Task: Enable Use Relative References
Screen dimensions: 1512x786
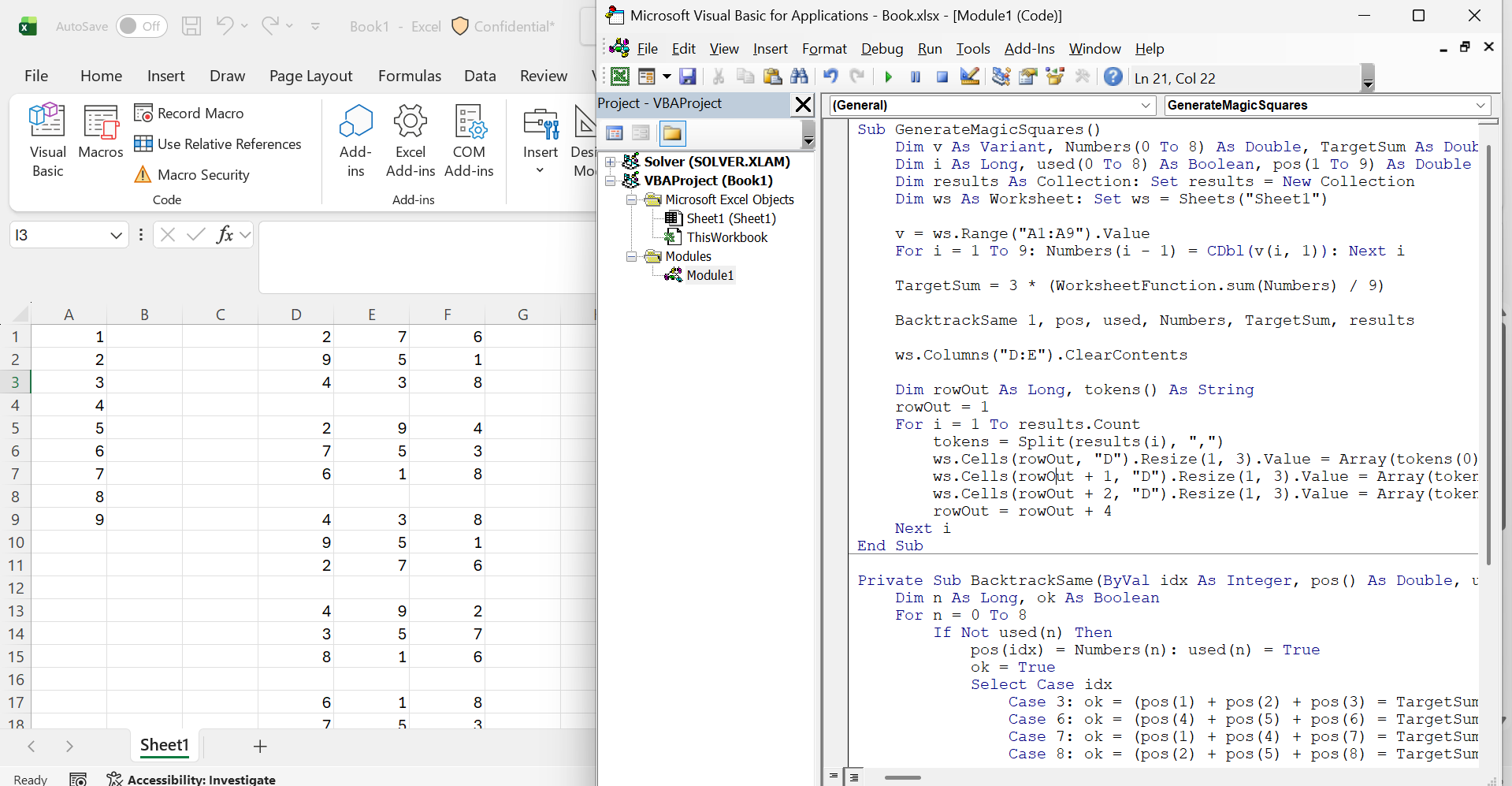Action: point(218,143)
